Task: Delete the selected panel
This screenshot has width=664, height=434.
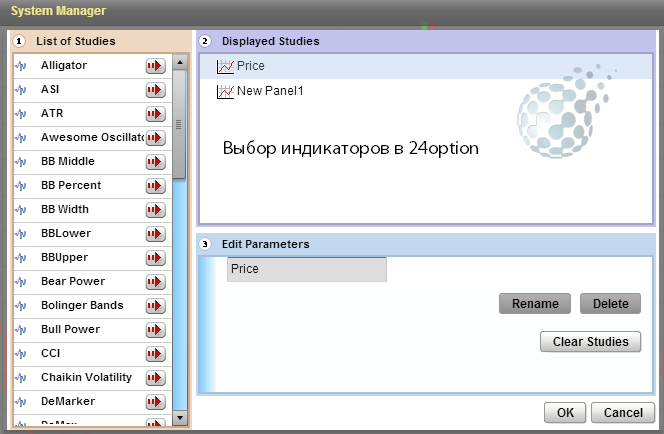Action: [610, 304]
